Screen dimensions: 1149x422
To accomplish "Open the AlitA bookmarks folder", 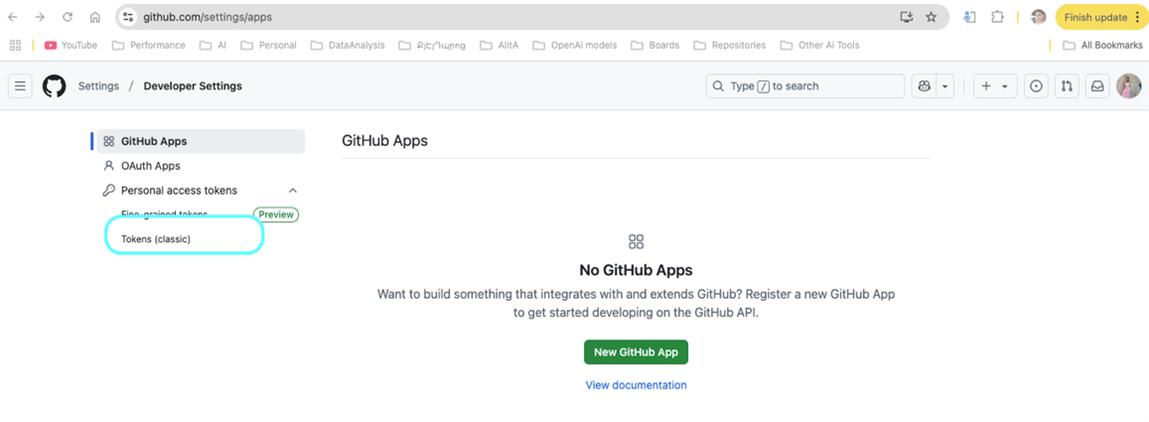I will [x=499, y=45].
